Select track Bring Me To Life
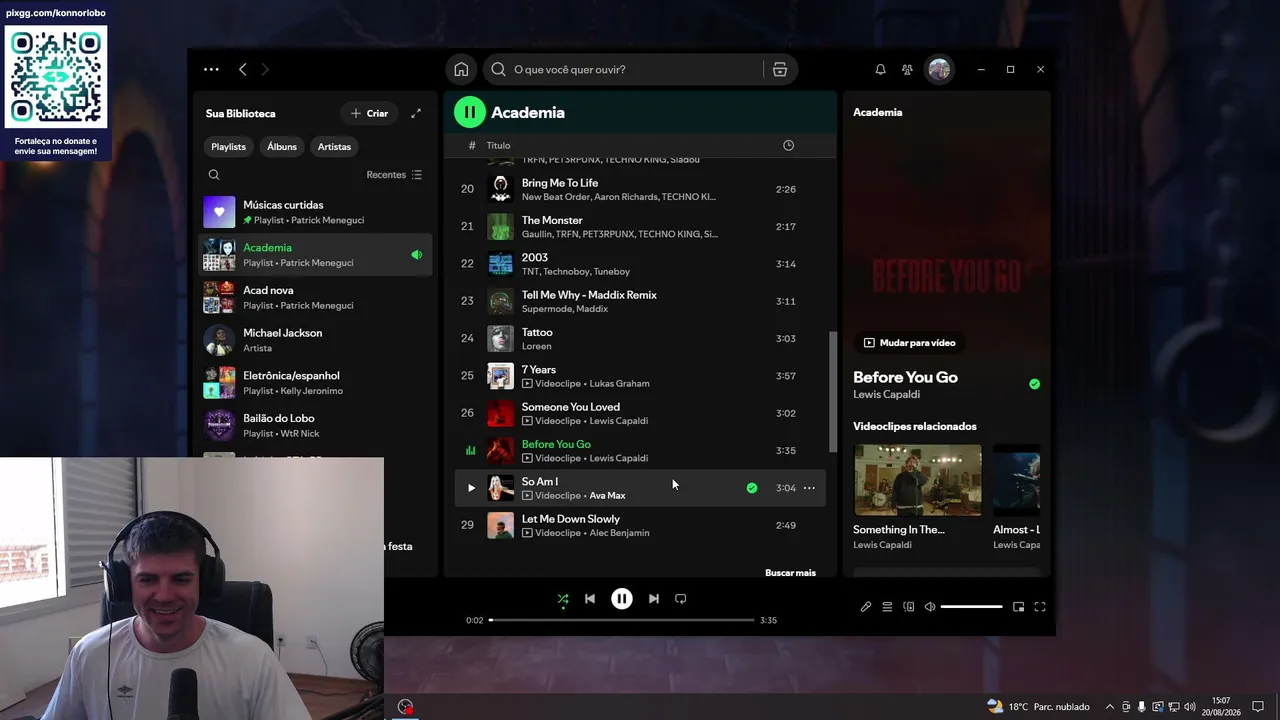 640,189
